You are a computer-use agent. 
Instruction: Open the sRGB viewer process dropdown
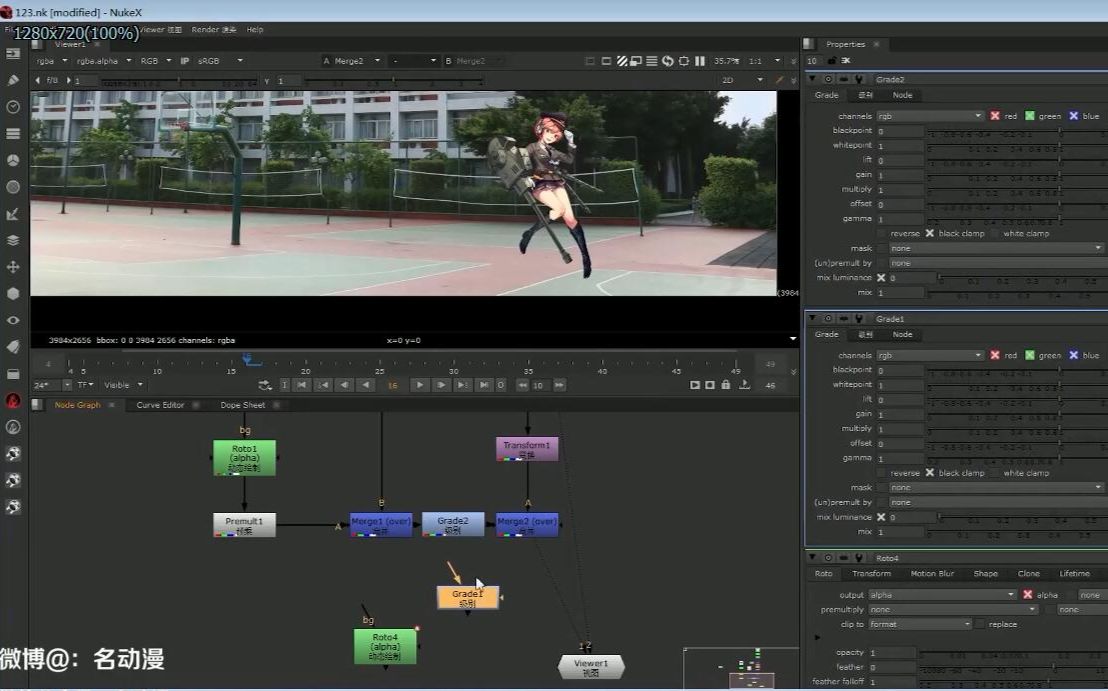[220, 61]
